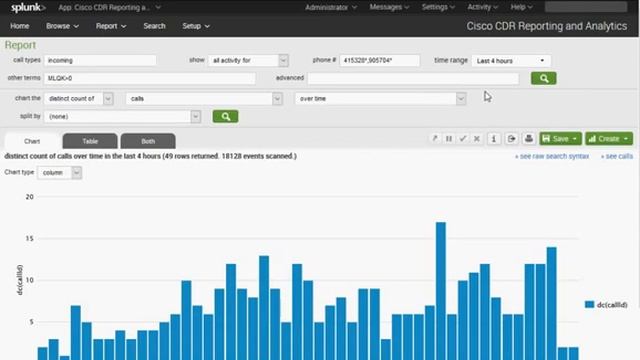640x360 pixels.
Task: Click the 'see calls' link
Action: click(617, 156)
